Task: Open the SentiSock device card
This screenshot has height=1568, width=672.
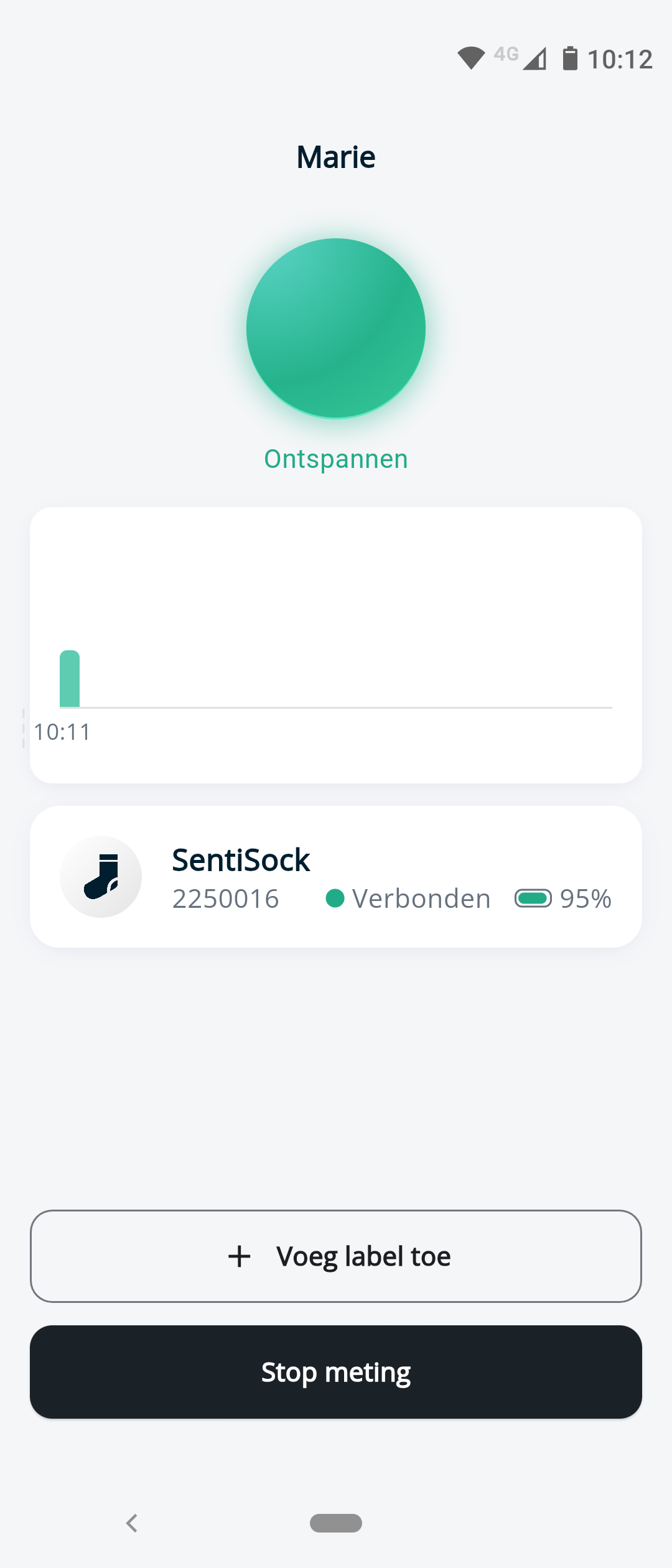Action: tap(336, 876)
